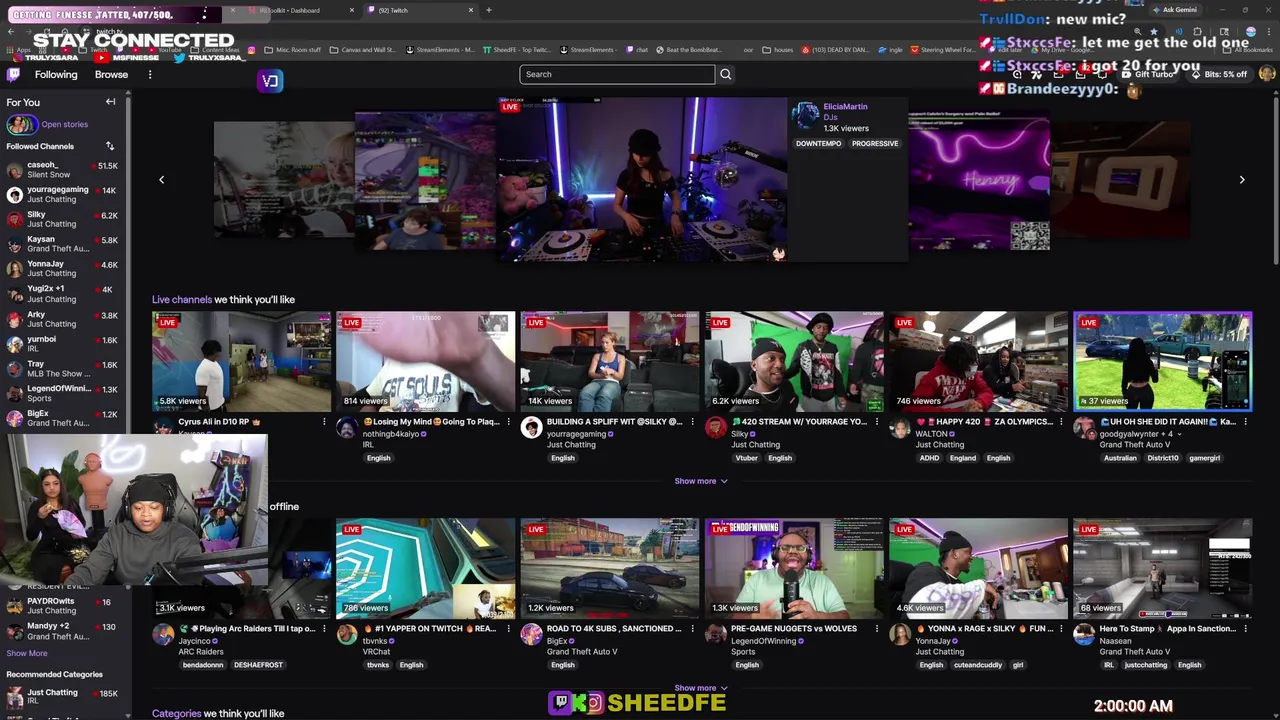Screen dimensions: 1280x720
Task: Toggle Followed Channels sort order
Action: click(110, 146)
